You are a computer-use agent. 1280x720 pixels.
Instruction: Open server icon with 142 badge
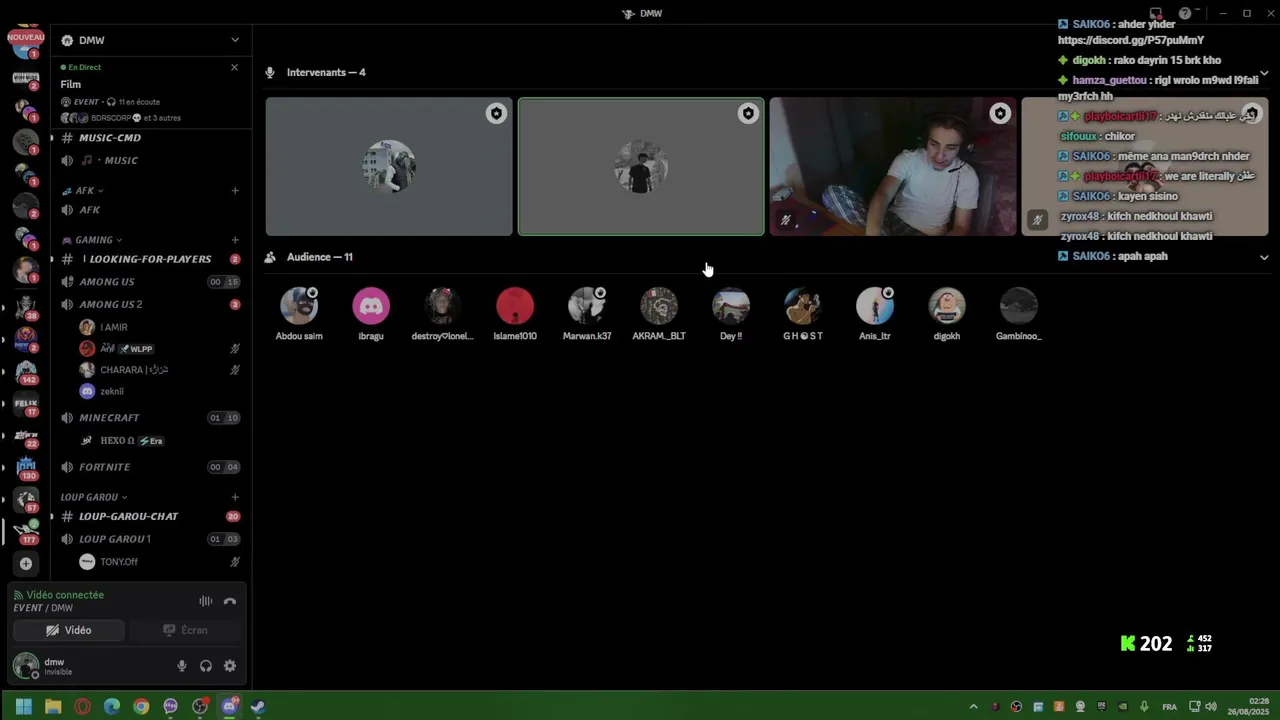coord(26,371)
